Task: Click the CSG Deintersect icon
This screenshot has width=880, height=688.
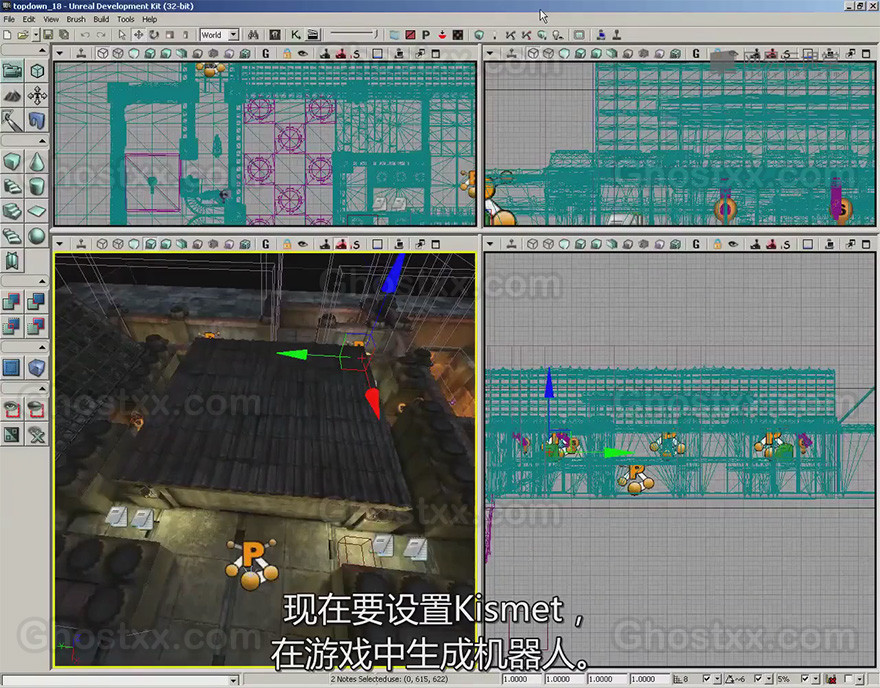Action: click(37, 325)
